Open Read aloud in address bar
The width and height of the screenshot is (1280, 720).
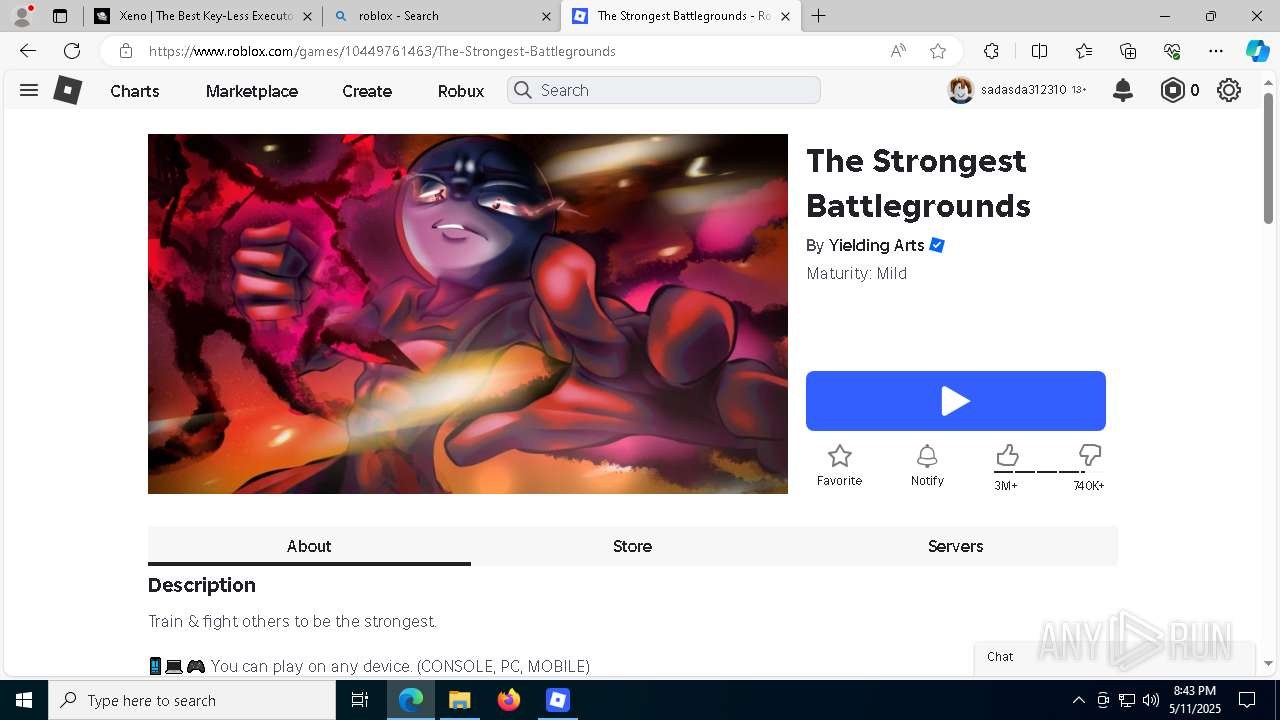(x=898, y=51)
